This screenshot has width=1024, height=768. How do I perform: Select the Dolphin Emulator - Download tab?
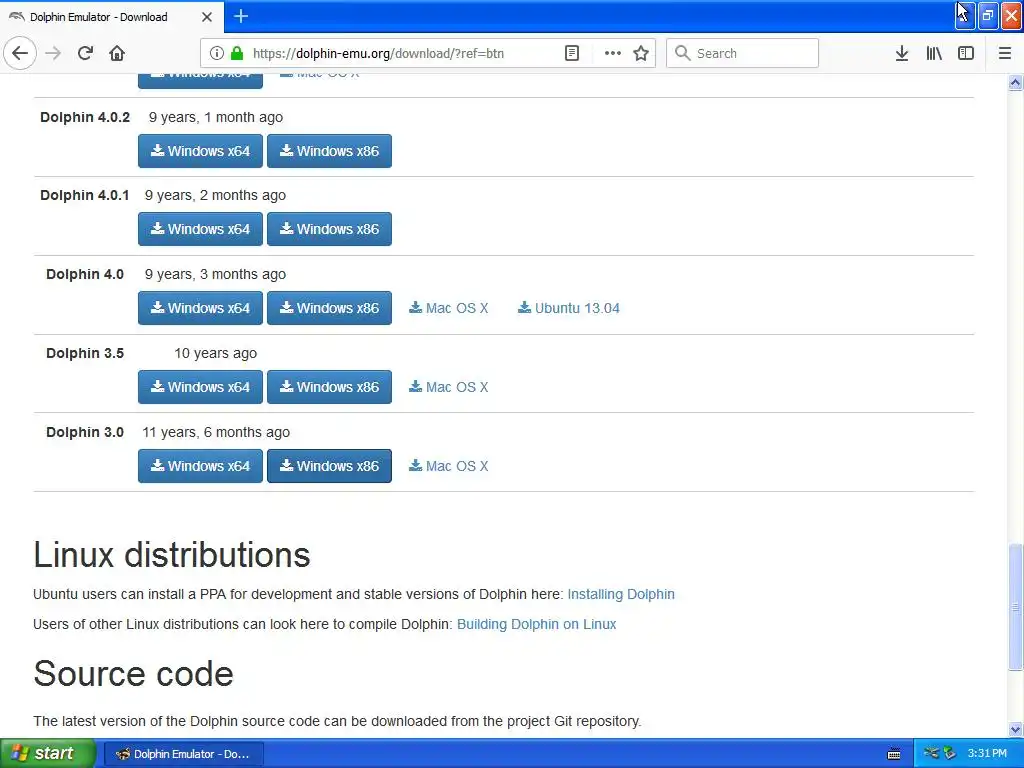(111, 17)
